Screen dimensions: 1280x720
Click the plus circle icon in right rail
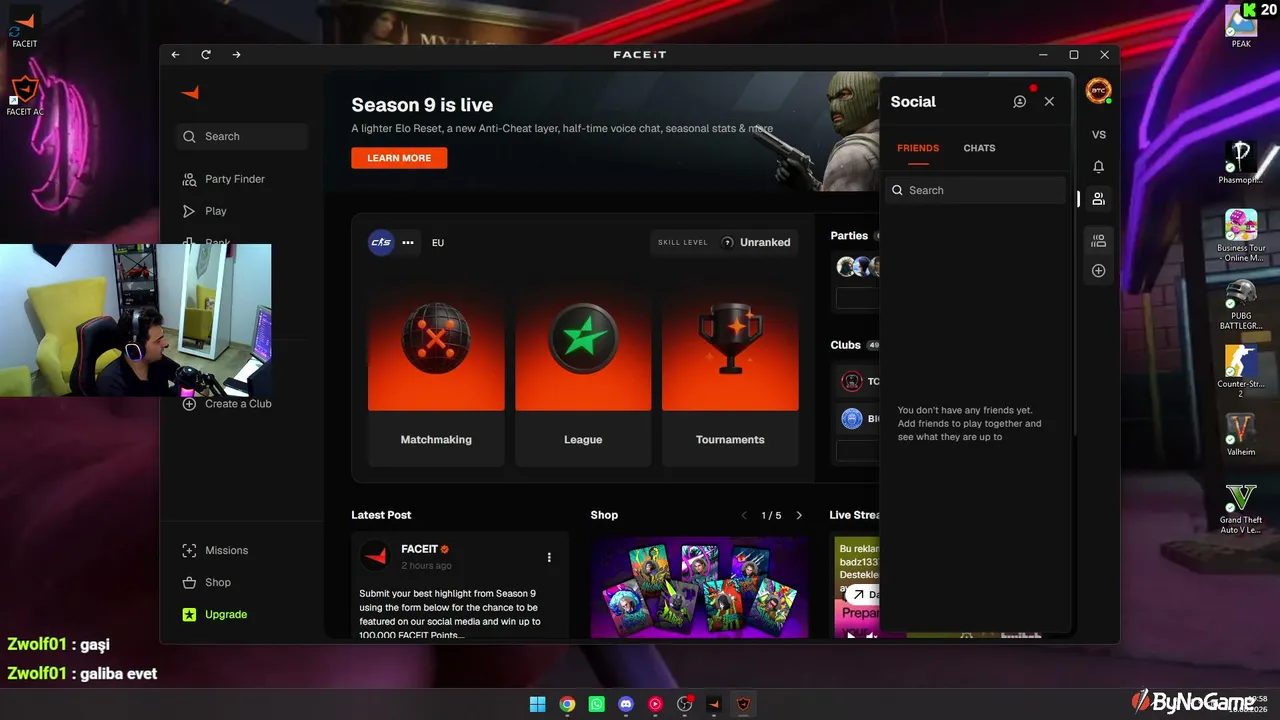point(1099,271)
